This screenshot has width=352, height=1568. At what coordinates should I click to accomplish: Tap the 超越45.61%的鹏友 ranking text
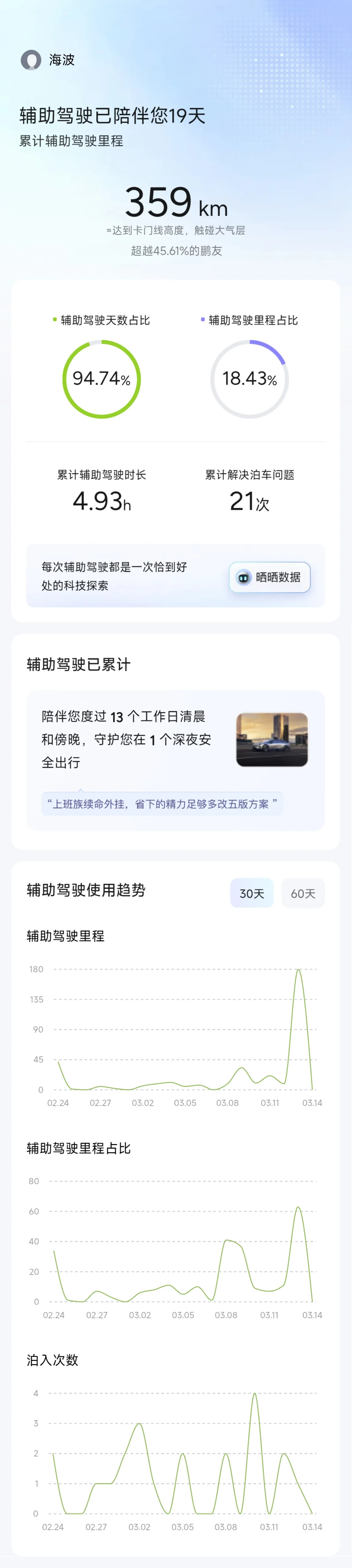176,251
